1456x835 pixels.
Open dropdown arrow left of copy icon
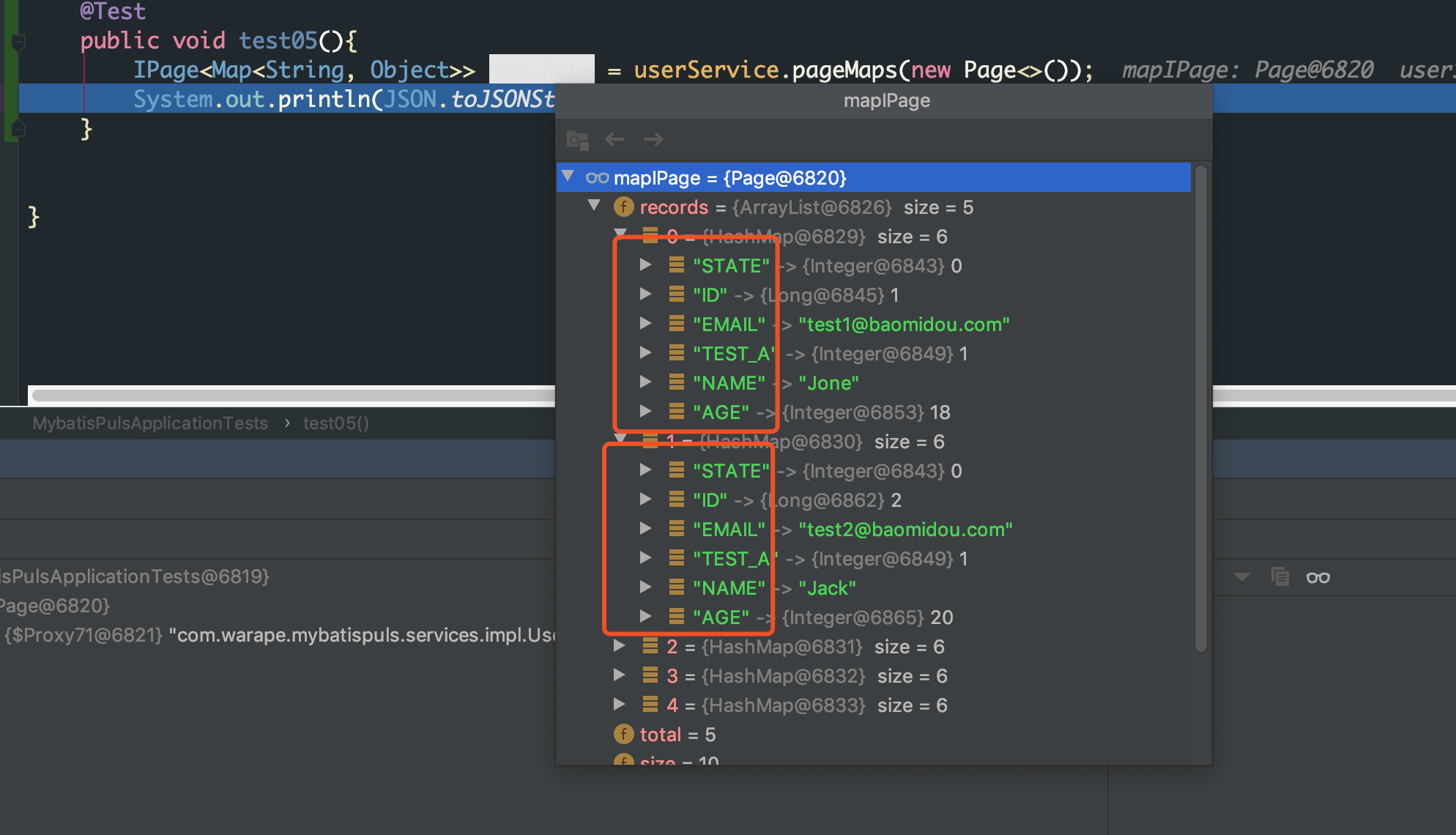[x=1241, y=577]
